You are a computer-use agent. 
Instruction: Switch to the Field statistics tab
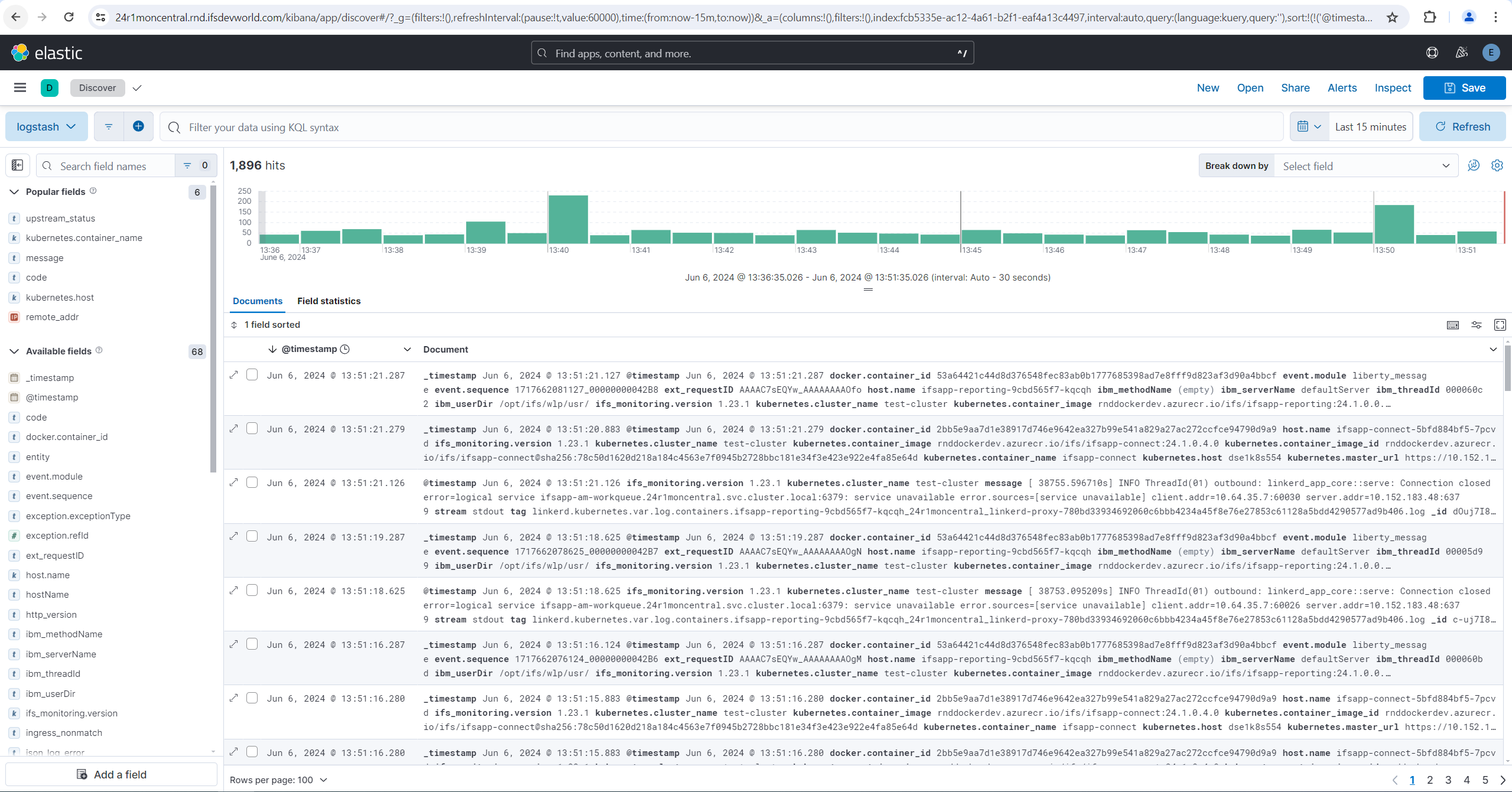(329, 301)
